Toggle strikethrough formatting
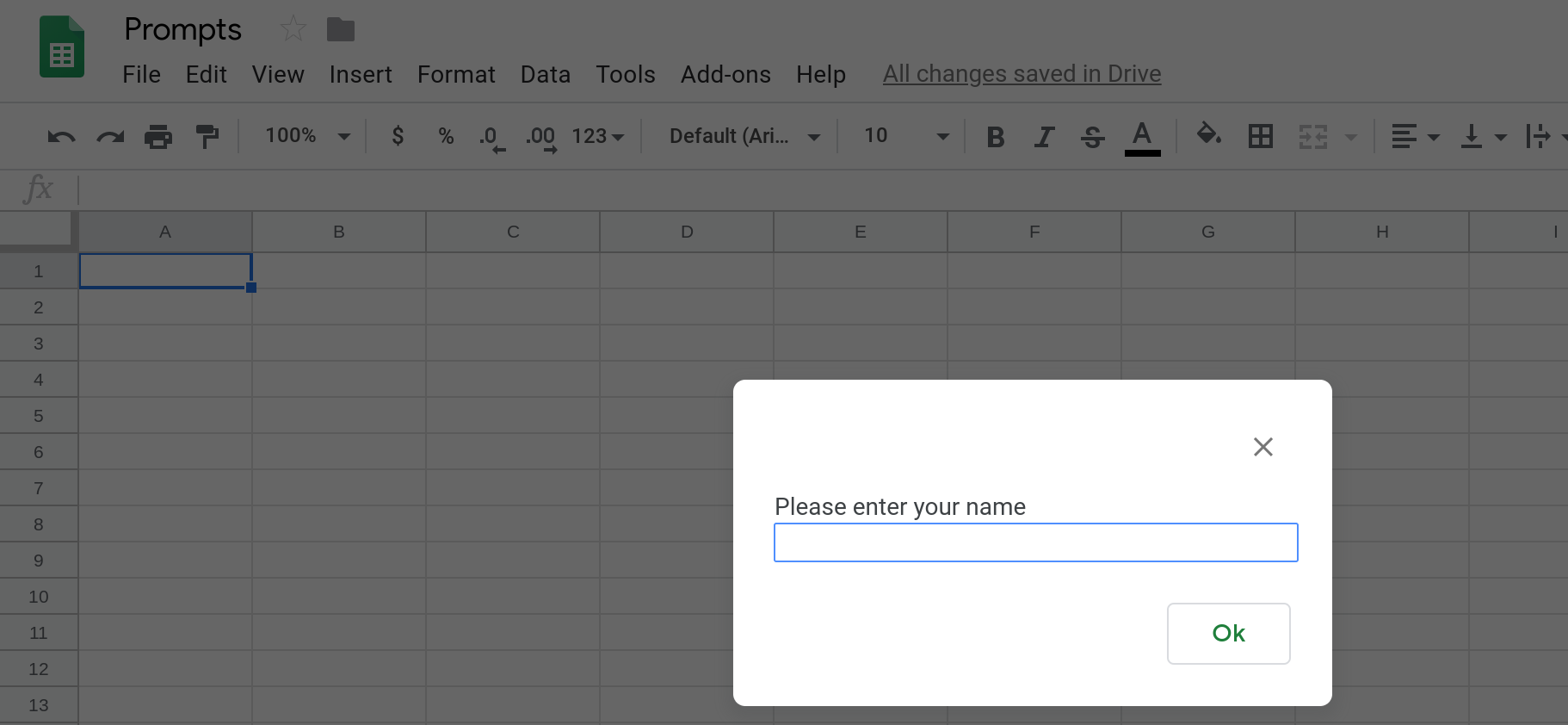Screen dimensions: 1568x725 click(1093, 137)
